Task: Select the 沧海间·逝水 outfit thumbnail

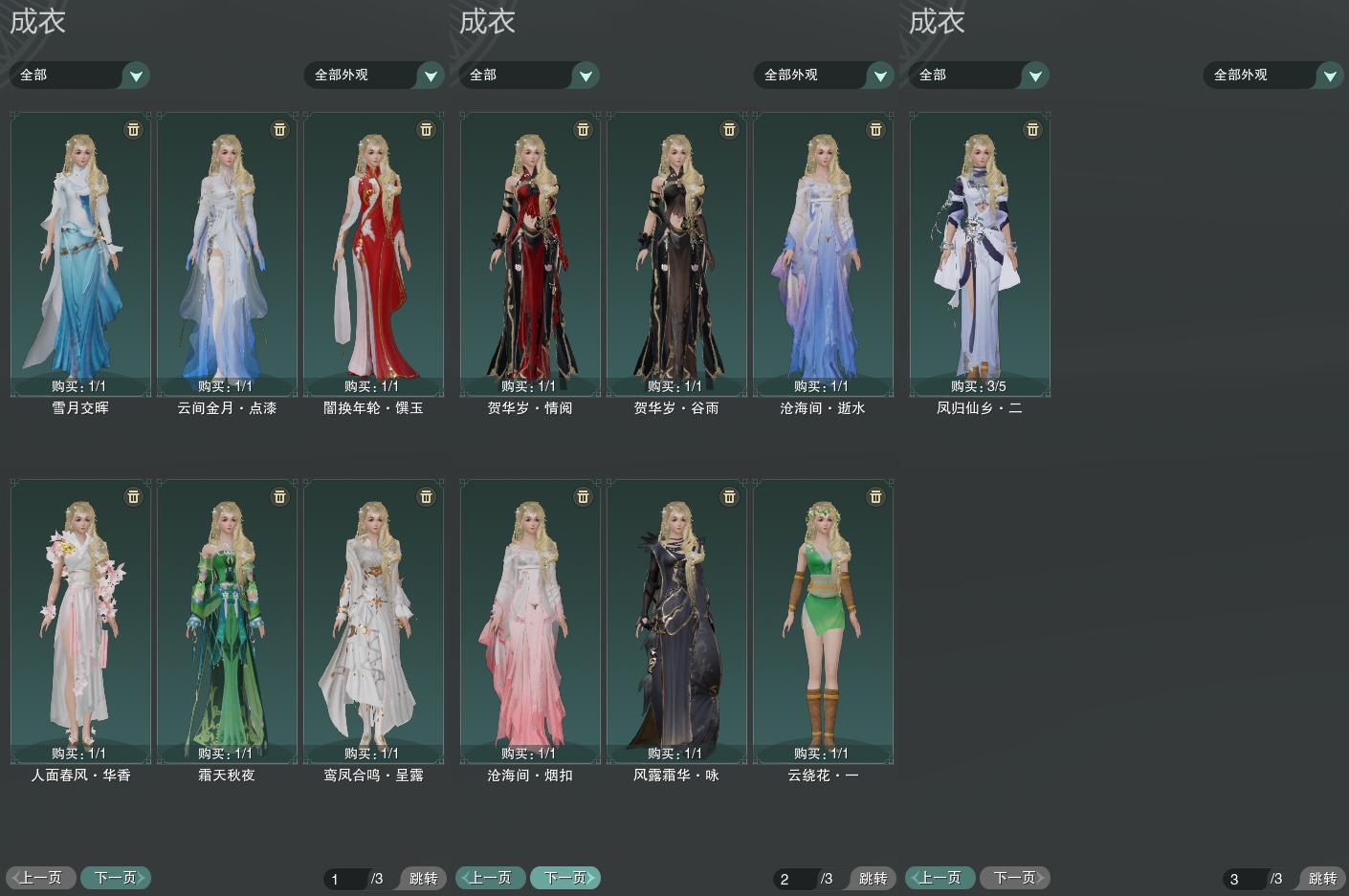Action: (x=823, y=254)
